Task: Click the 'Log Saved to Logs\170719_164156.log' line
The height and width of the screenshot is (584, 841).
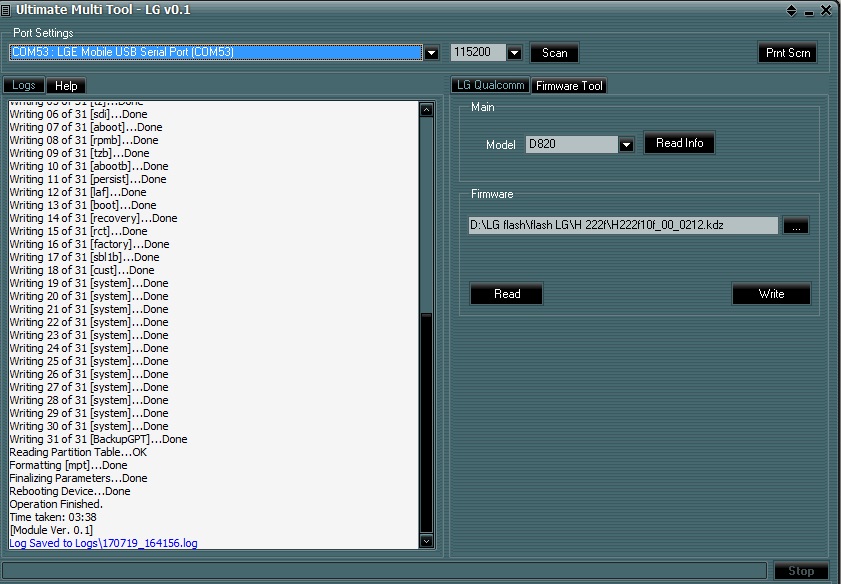Action: (104, 543)
